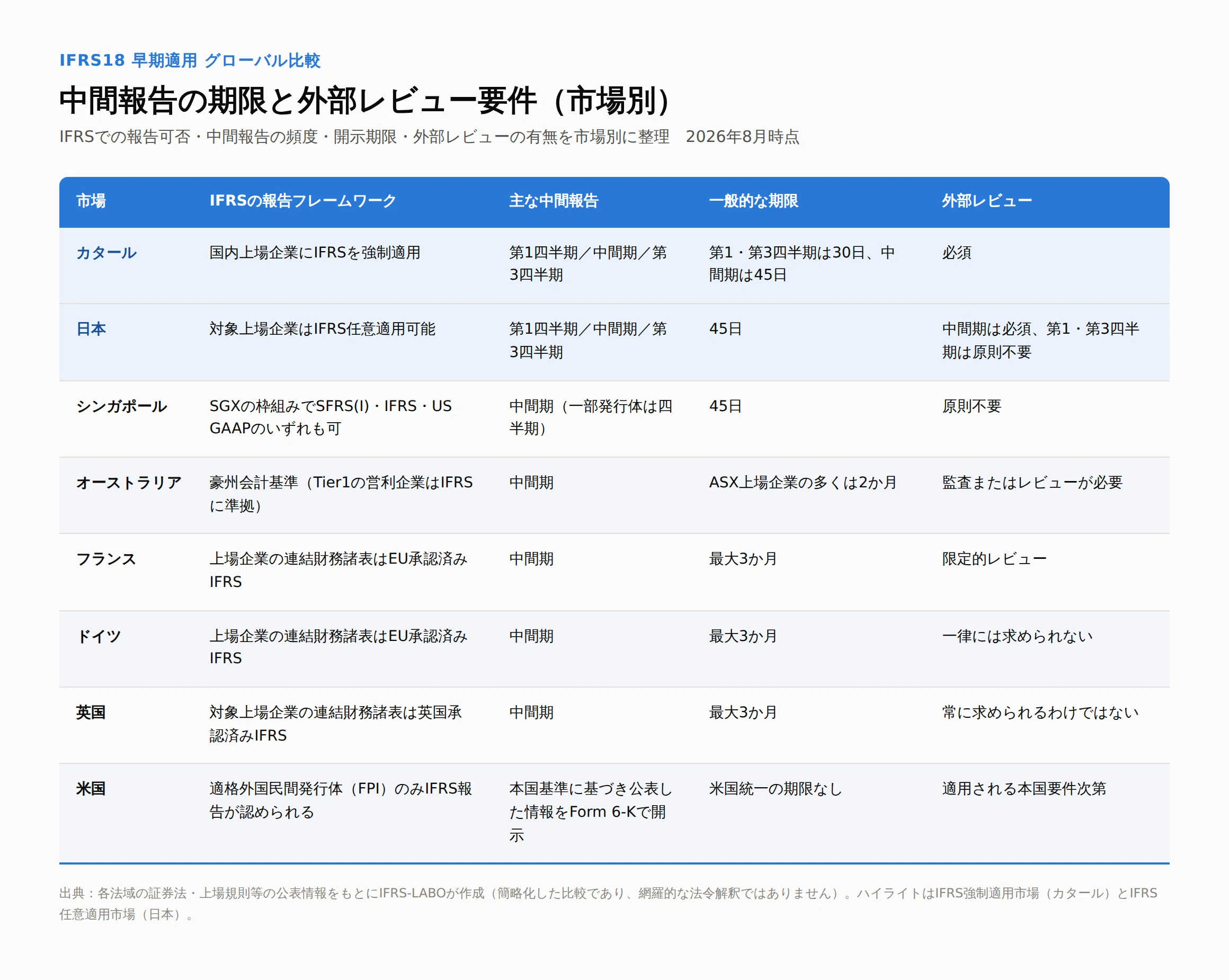The height and width of the screenshot is (980, 1229).
Task: Click 限定的レビュー in the France row
Action: pyautogui.click(x=994, y=559)
